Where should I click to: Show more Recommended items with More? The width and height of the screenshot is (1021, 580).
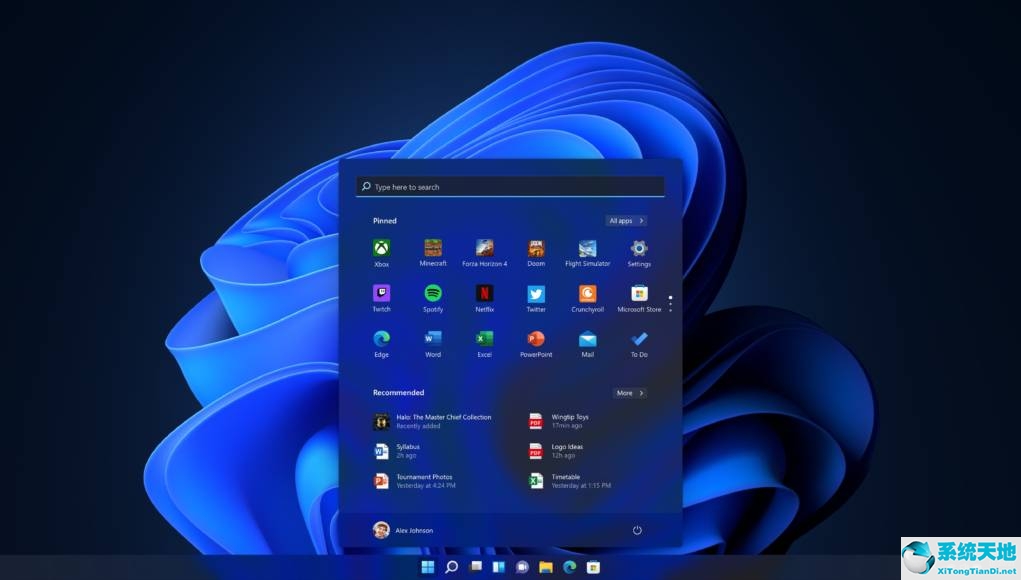click(628, 393)
